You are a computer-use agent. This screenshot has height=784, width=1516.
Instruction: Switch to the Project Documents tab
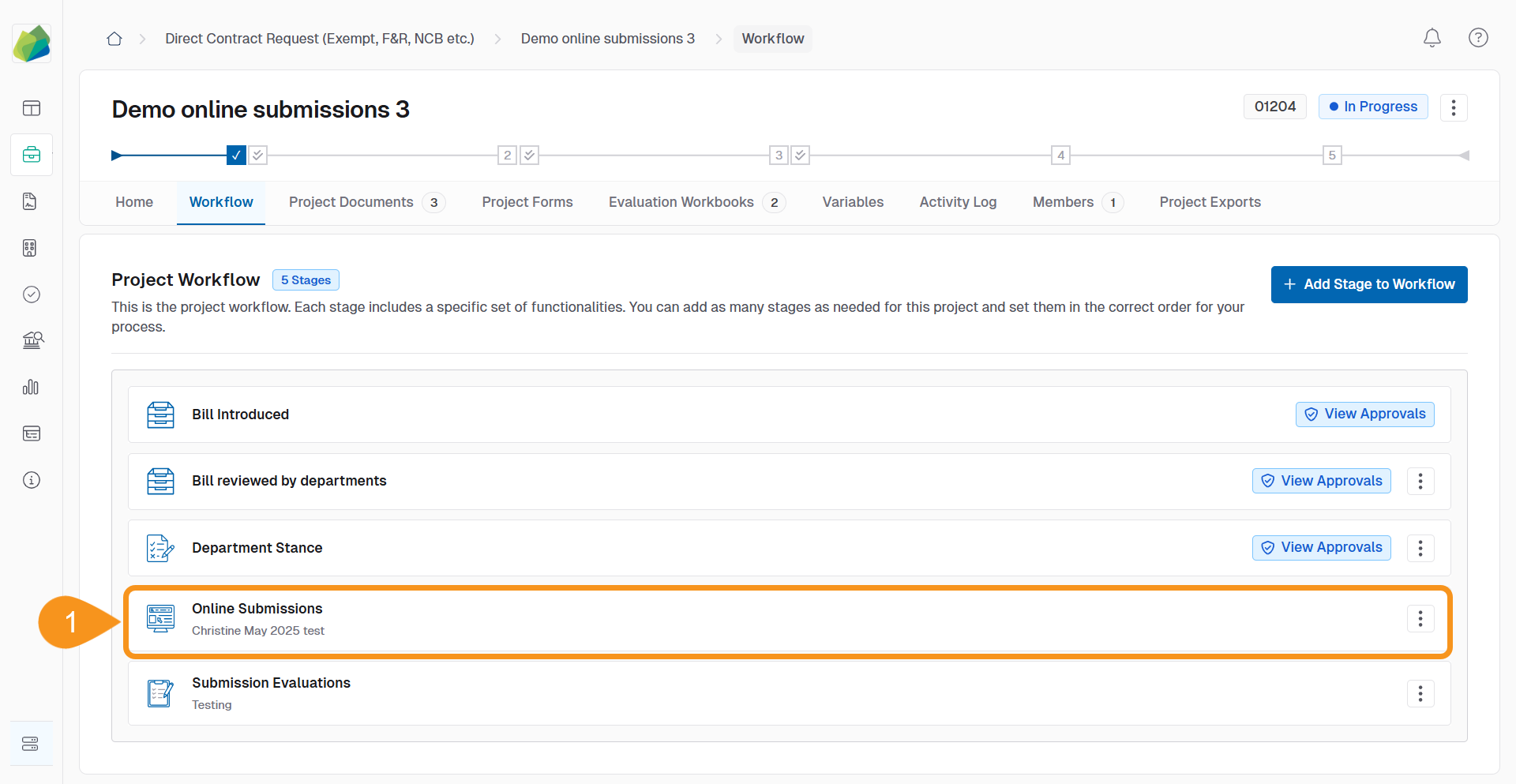[x=351, y=202]
